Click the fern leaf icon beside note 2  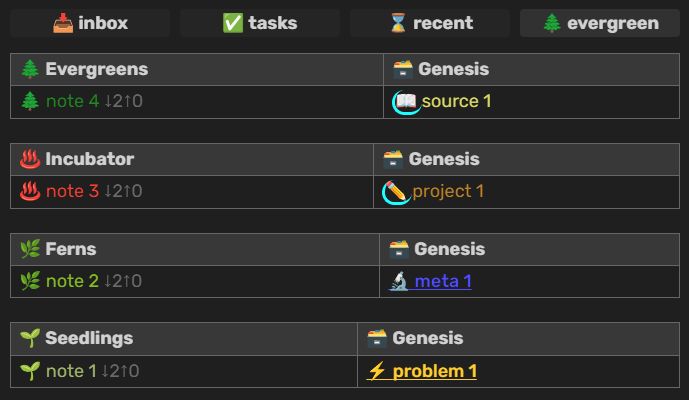click(x=30, y=281)
